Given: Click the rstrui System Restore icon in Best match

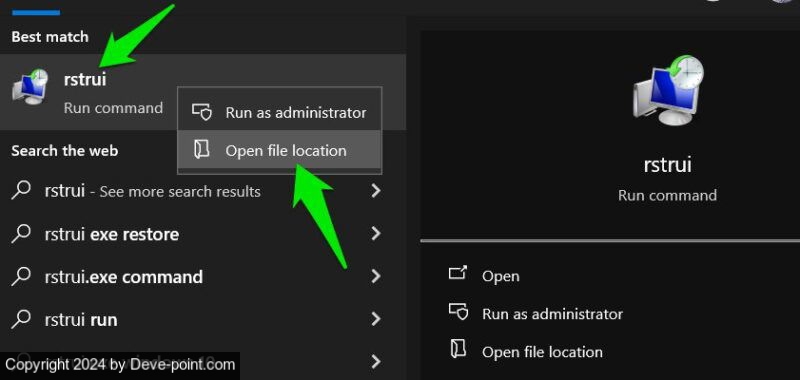Looking at the screenshot, I should coord(30,87).
